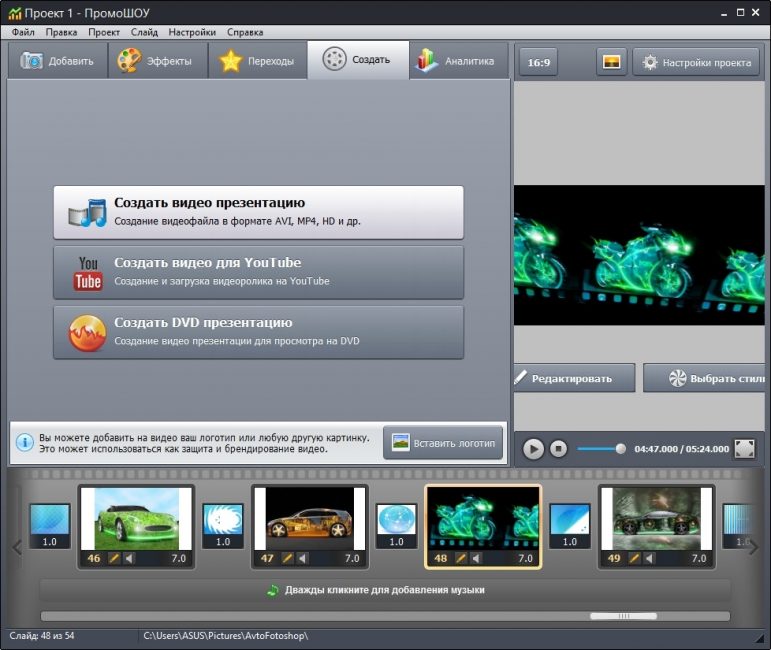The width and height of the screenshot is (771, 650).
Task: Click the Вставить логотип button
Action: [x=443, y=443]
